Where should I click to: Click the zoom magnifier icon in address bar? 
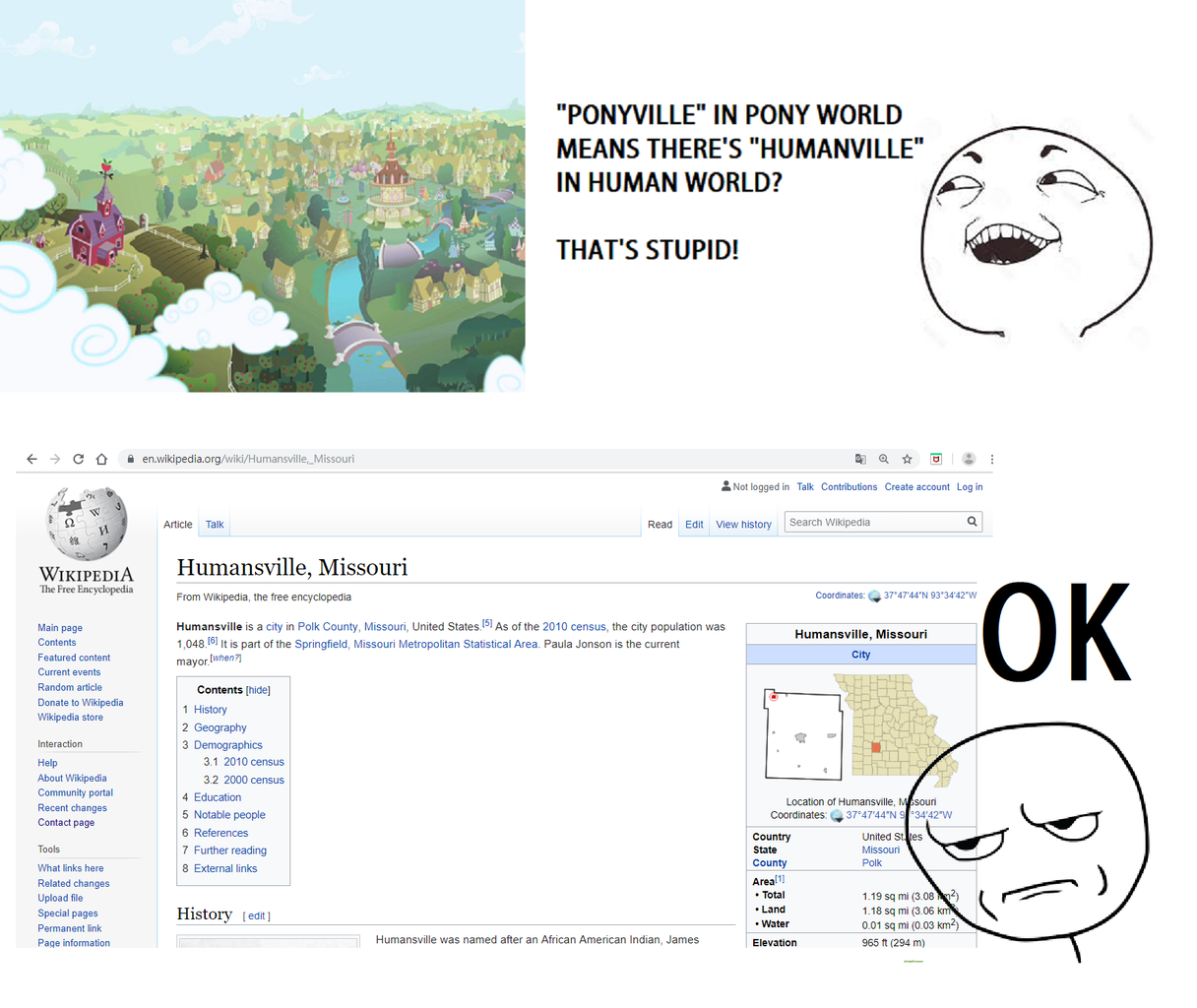pyautogui.click(x=883, y=459)
